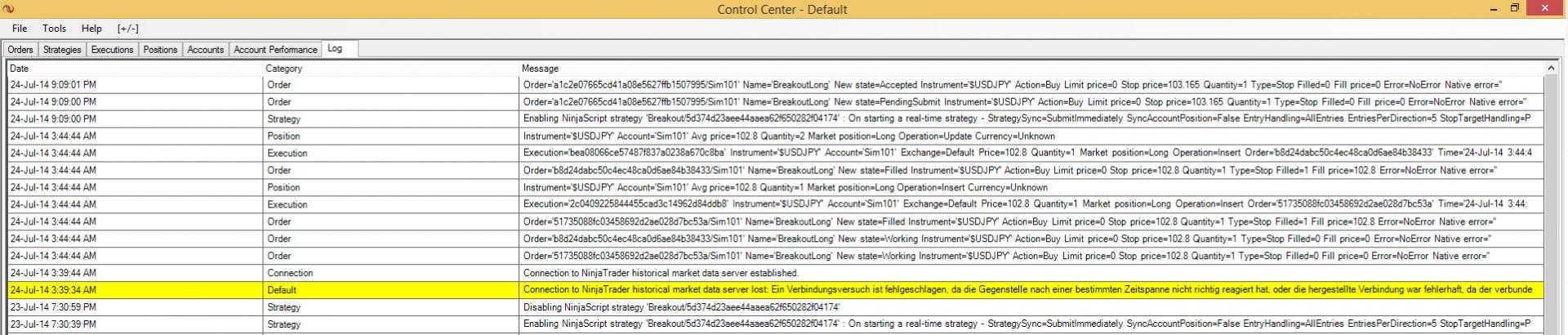
Task: Switch to the Positions tab
Action: (160, 50)
